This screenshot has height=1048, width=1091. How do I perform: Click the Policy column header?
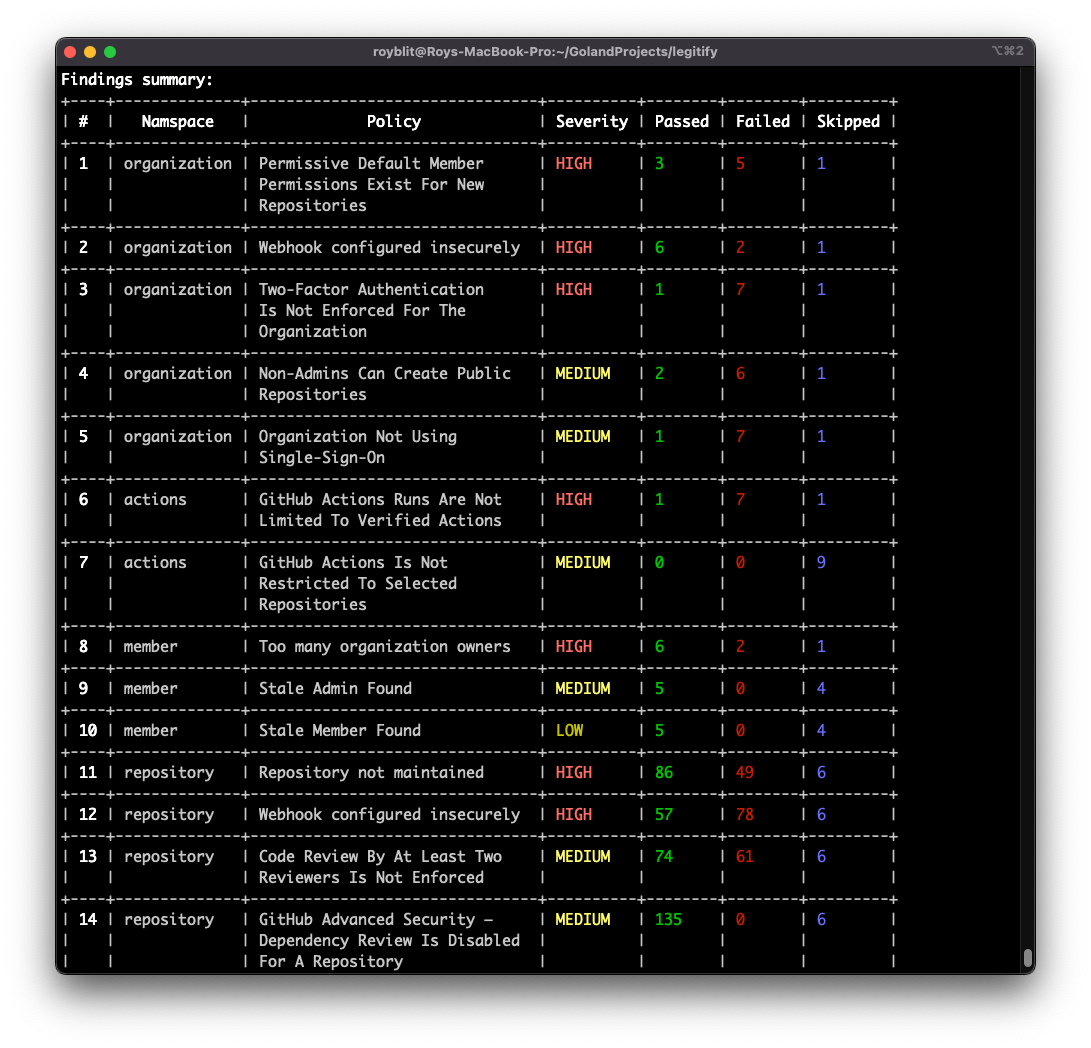pyautogui.click(x=394, y=121)
